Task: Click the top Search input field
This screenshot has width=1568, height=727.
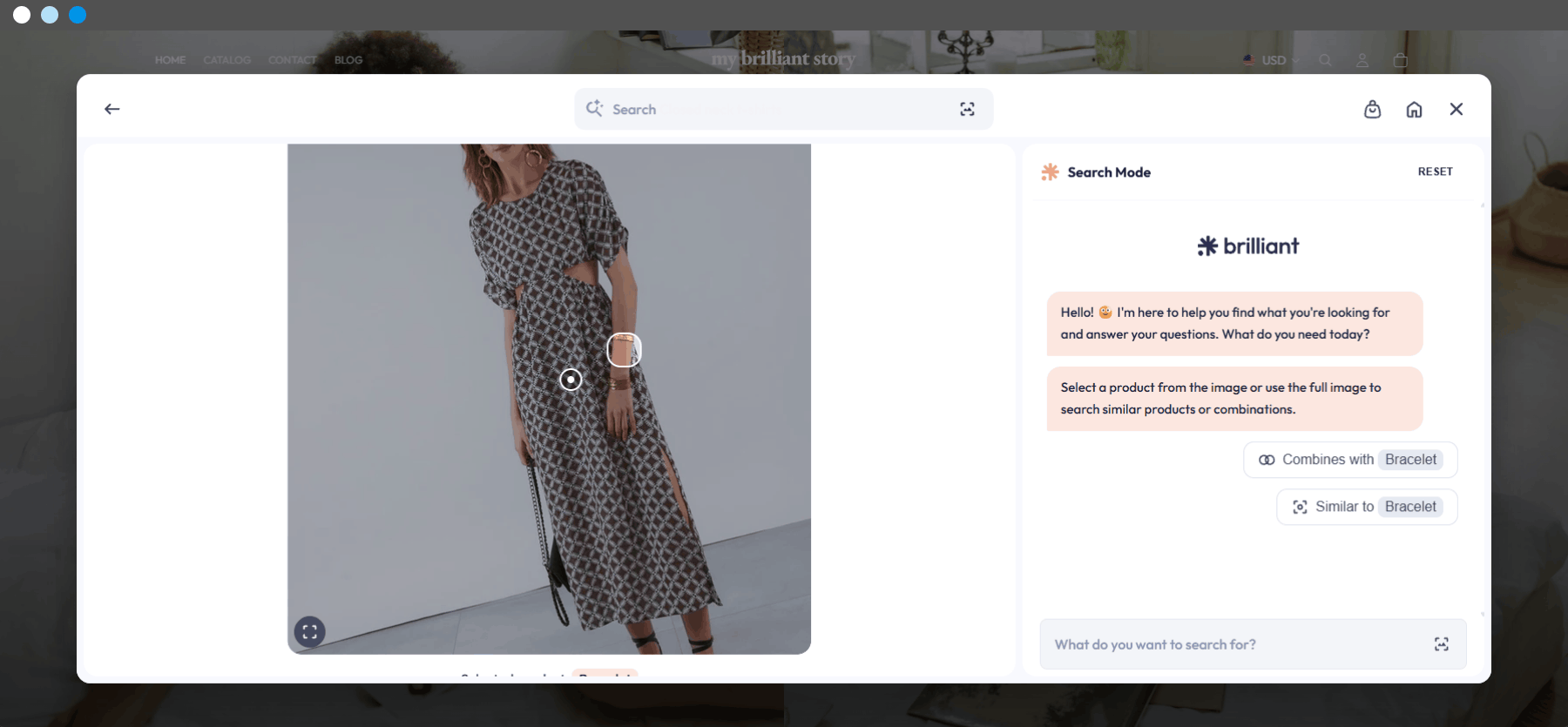Action: (783, 109)
